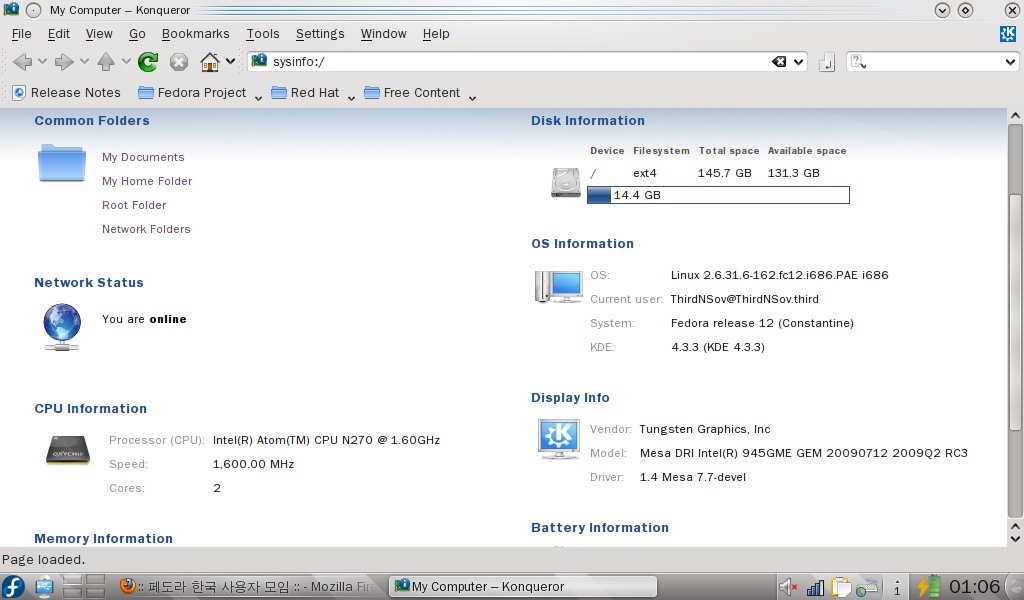1024x600 pixels.
Task: Click the scrollbar up arrow at top
Action: coord(1014,116)
